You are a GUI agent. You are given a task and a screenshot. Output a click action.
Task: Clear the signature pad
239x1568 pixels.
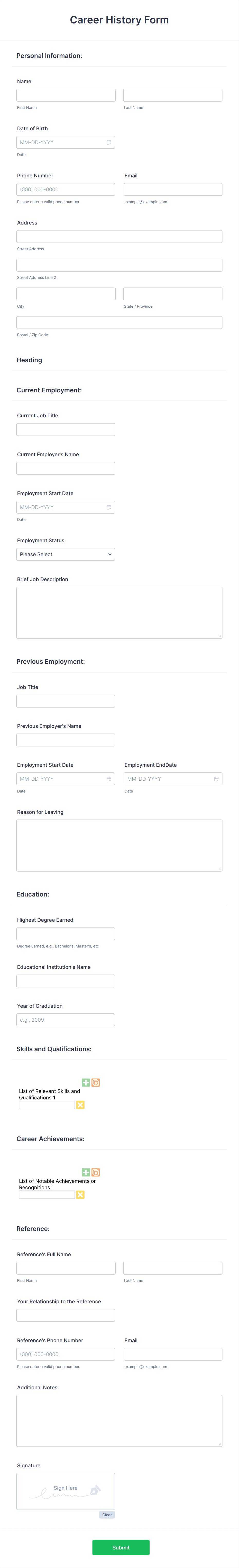pyautogui.click(x=107, y=1515)
